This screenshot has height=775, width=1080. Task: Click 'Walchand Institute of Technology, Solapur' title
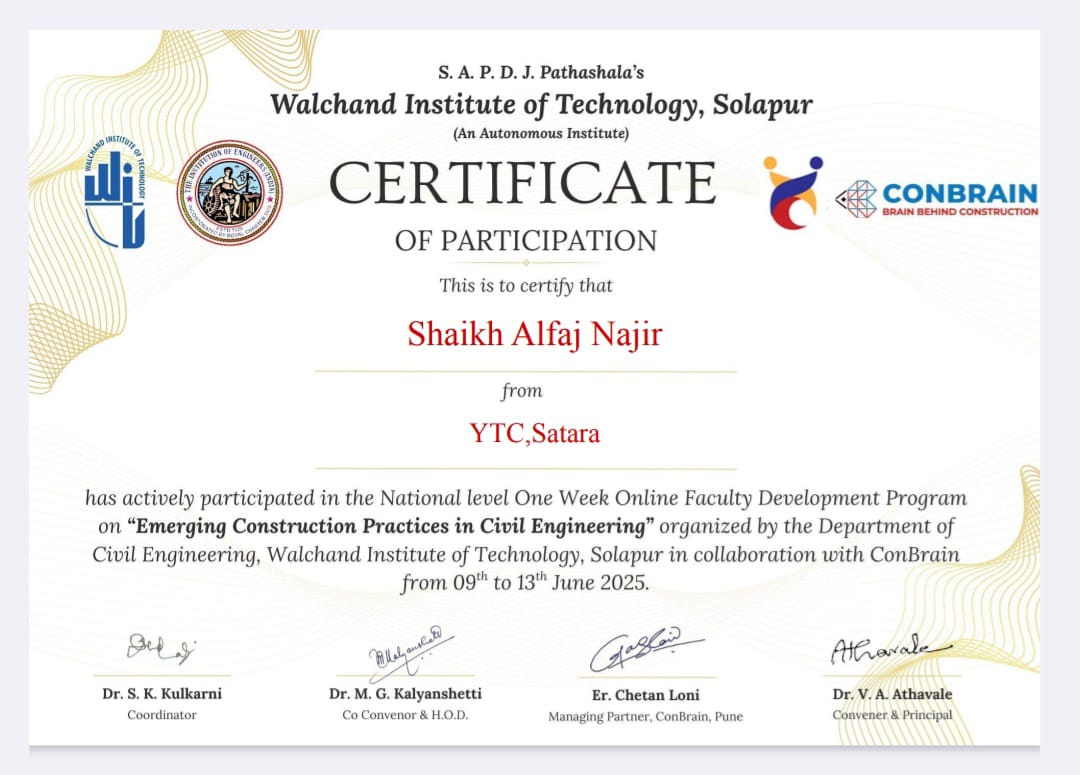pyautogui.click(x=541, y=104)
